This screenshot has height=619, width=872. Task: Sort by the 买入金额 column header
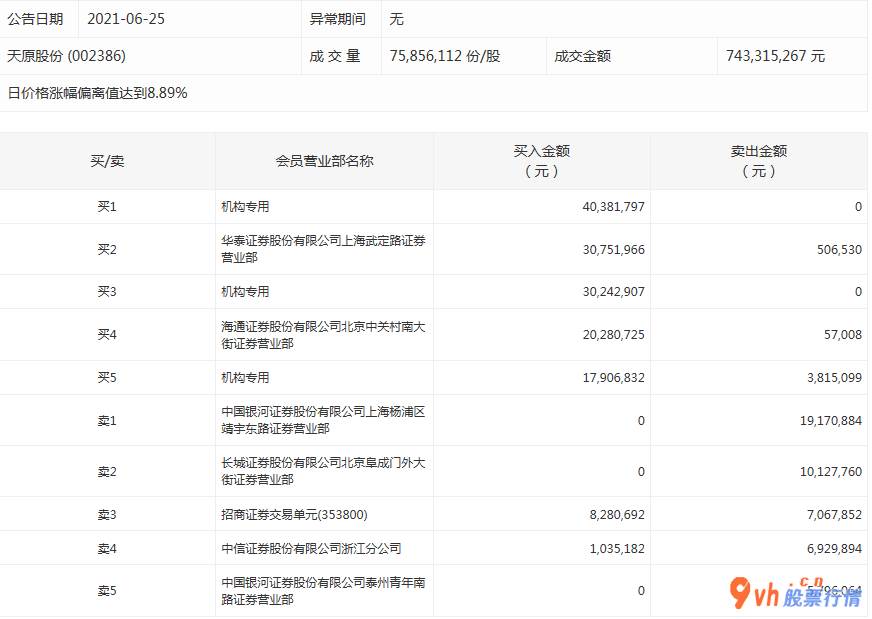(x=541, y=161)
